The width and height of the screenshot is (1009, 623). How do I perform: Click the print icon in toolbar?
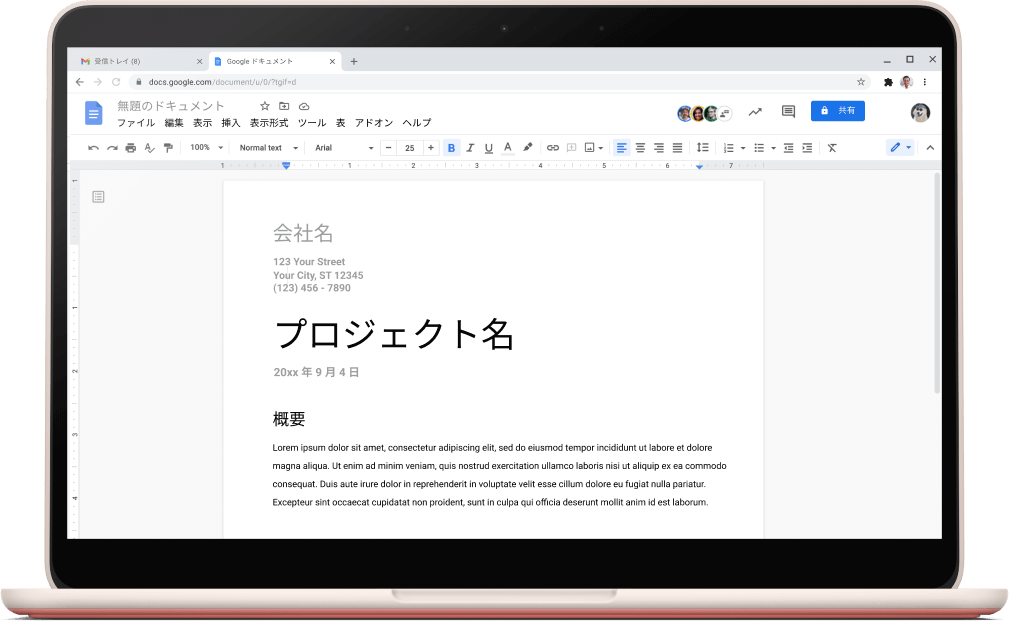click(x=130, y=148)
